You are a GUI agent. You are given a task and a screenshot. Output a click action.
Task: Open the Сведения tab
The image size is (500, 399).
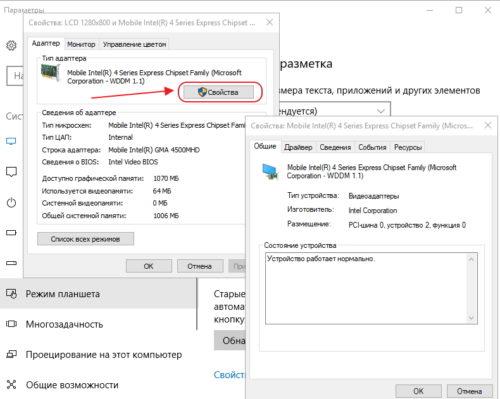point(335,147)
